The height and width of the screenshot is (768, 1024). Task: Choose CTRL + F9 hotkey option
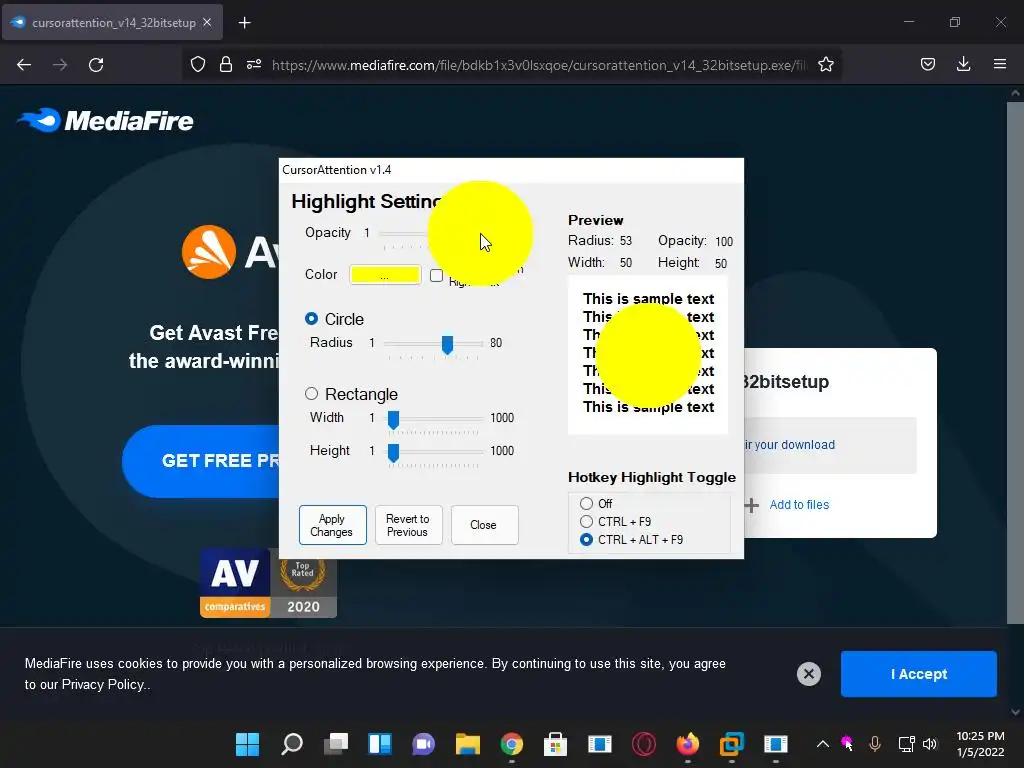point(586,521)
